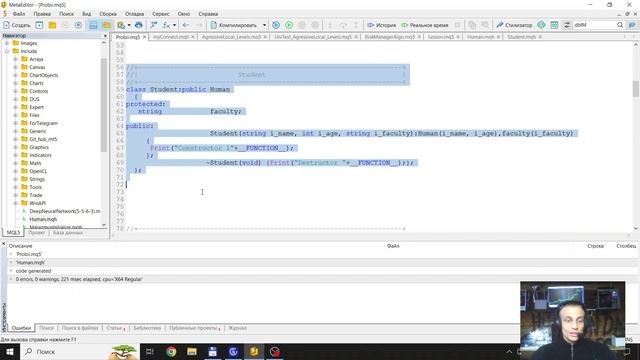This screenshot has height=360, width=640.
Task: Switch to the myConnect.mqh tab
Action: (x=171, y=37)
